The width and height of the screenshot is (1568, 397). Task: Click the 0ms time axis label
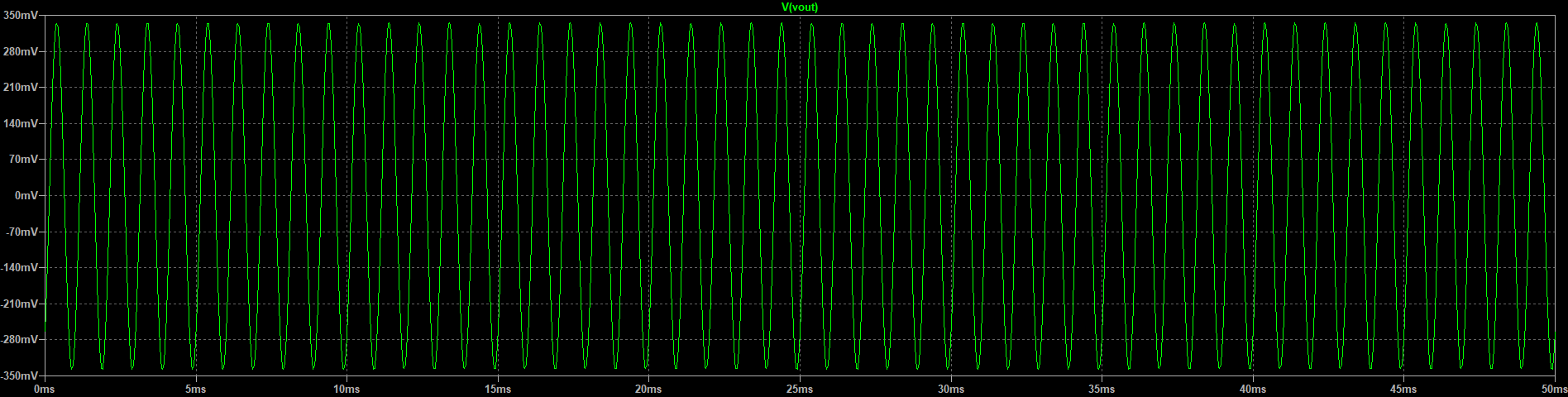click(x=45, y=389)
